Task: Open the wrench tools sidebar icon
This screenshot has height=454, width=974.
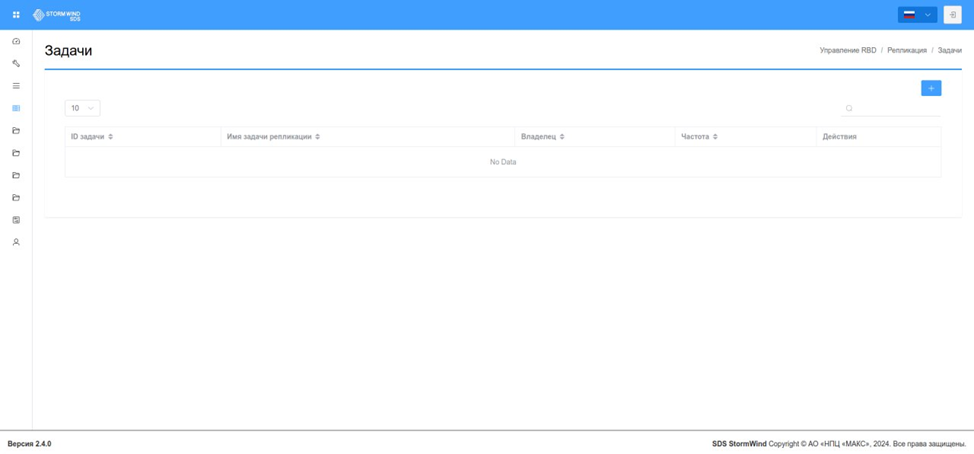Action: coord(16,63)
